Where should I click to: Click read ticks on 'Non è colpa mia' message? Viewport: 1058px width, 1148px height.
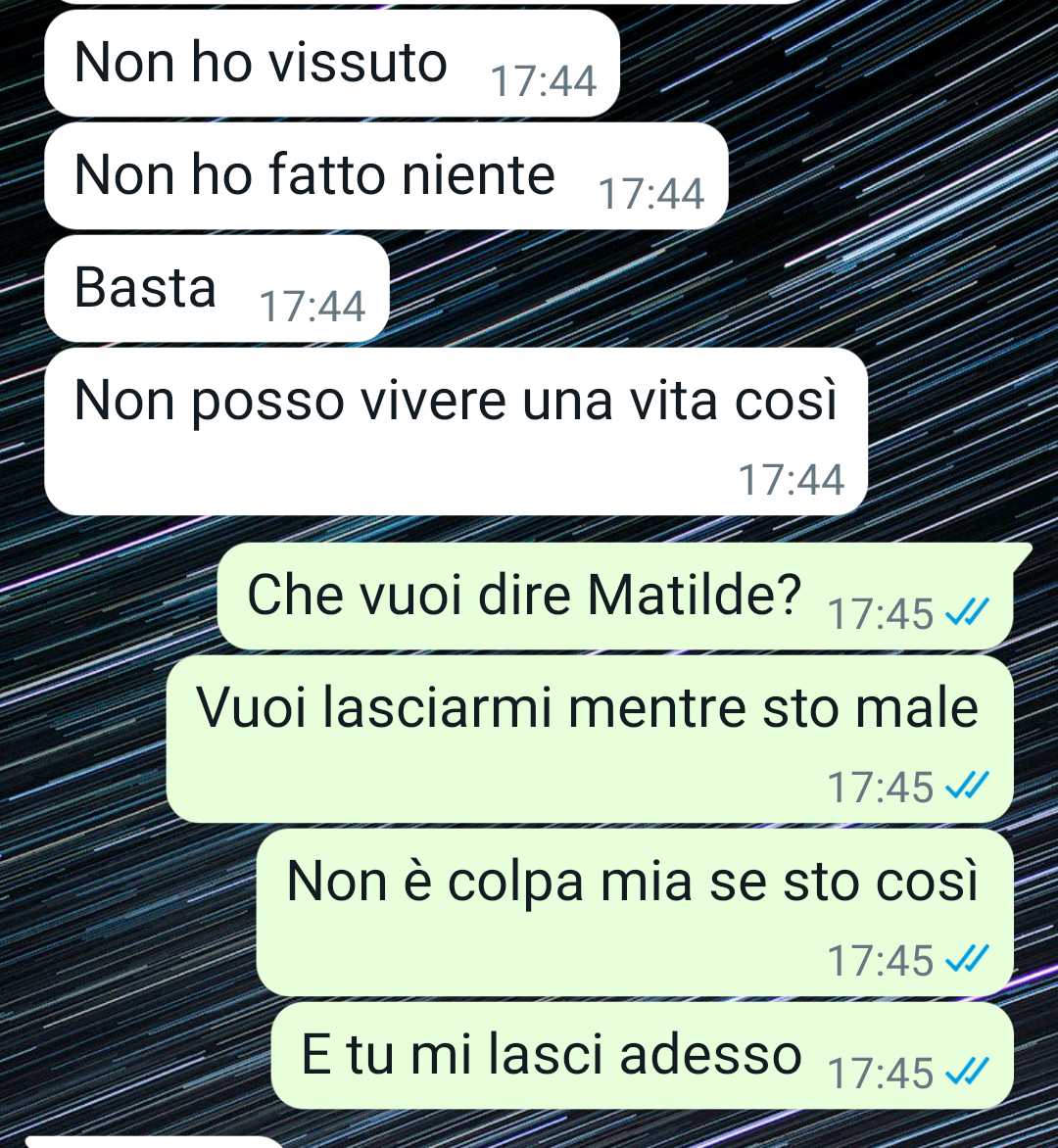pyautogui.click(x=967, y=959)
